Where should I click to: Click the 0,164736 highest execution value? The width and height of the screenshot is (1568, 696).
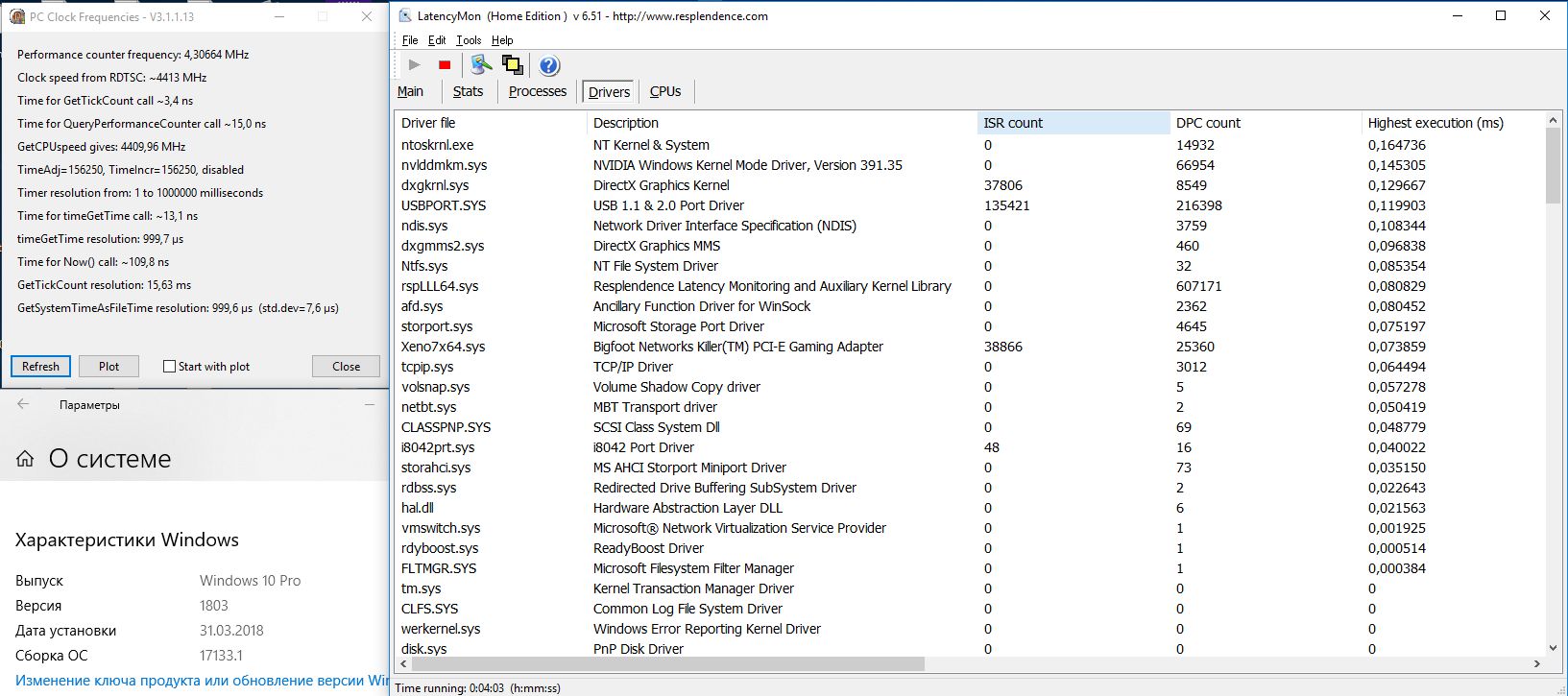(1397, 145)
